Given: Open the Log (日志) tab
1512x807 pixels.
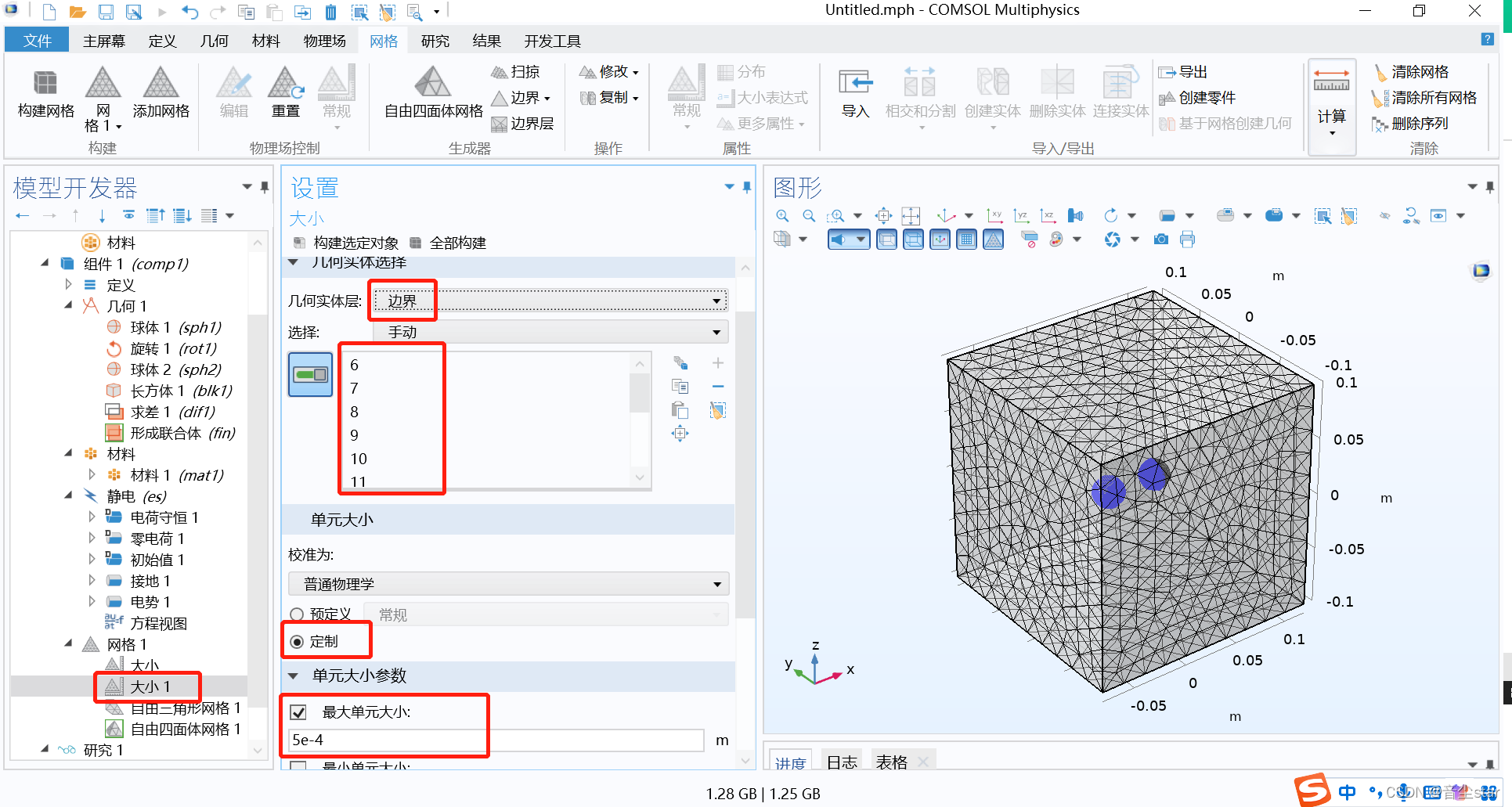Looking at the screenshot, I should tap(842, 762).
